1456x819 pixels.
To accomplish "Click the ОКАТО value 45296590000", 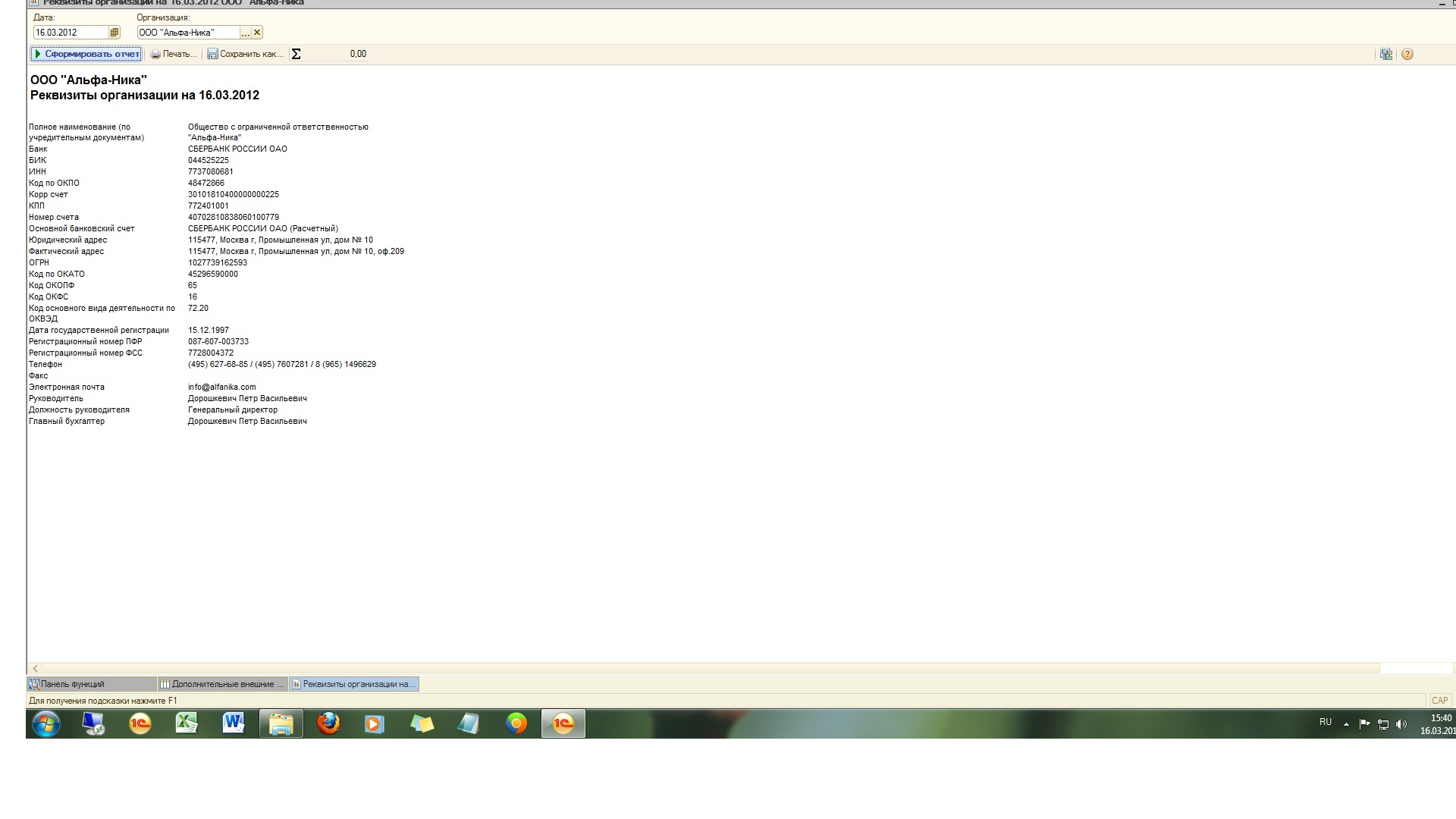I will [x=213, y=274].
